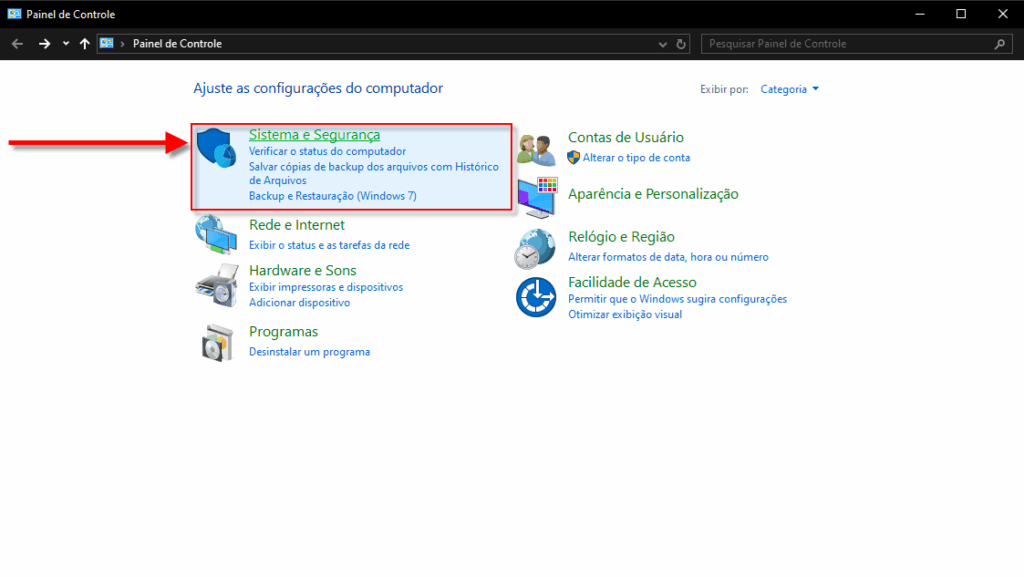
Task: Open Verificar o status do computador
Action: coord(327,151)
